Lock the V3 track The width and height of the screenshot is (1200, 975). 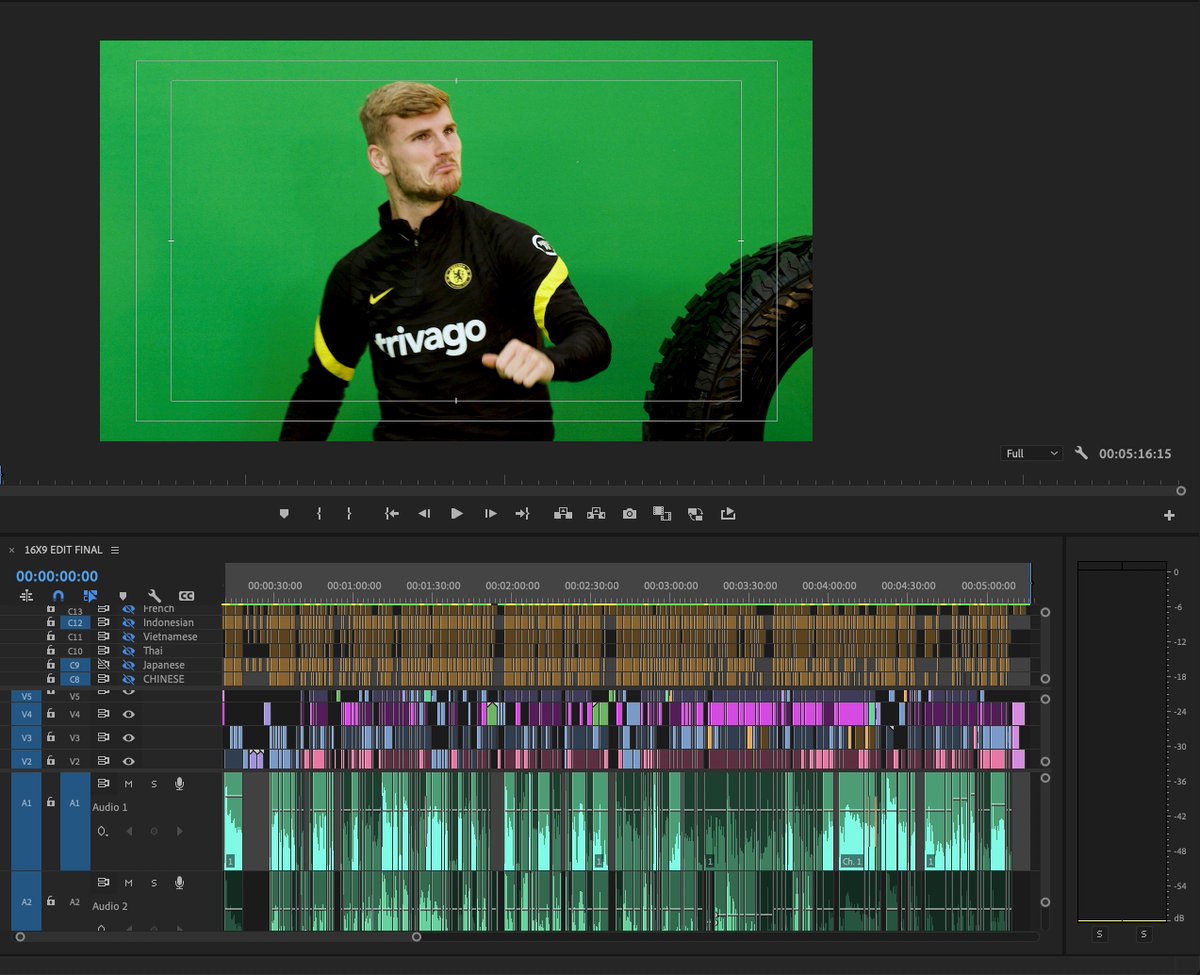click(x=51, y=737)
